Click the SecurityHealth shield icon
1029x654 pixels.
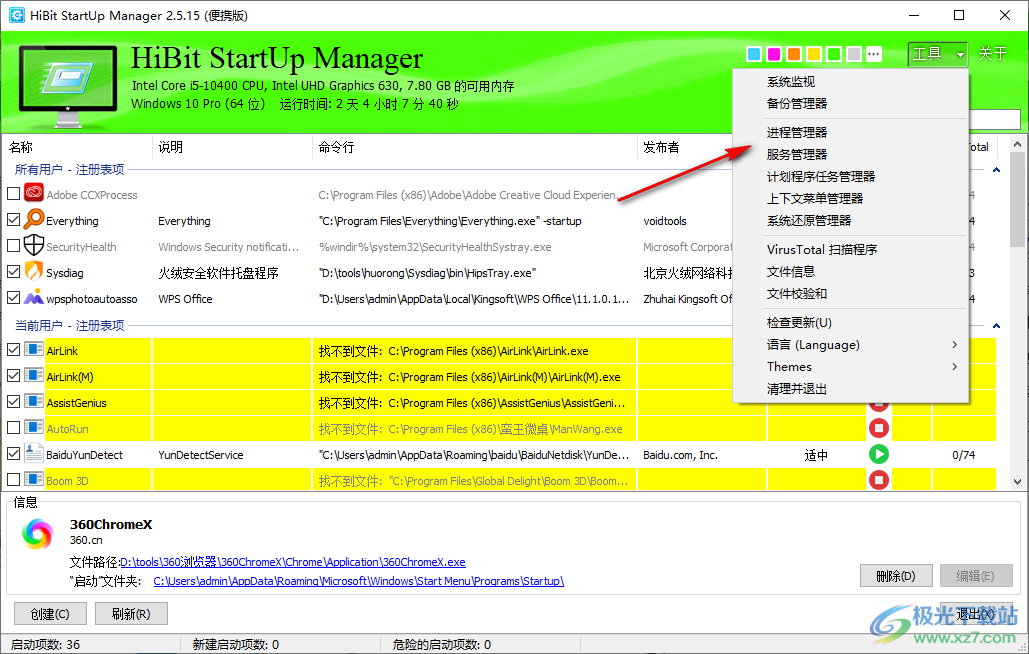[x=33, y=245]
